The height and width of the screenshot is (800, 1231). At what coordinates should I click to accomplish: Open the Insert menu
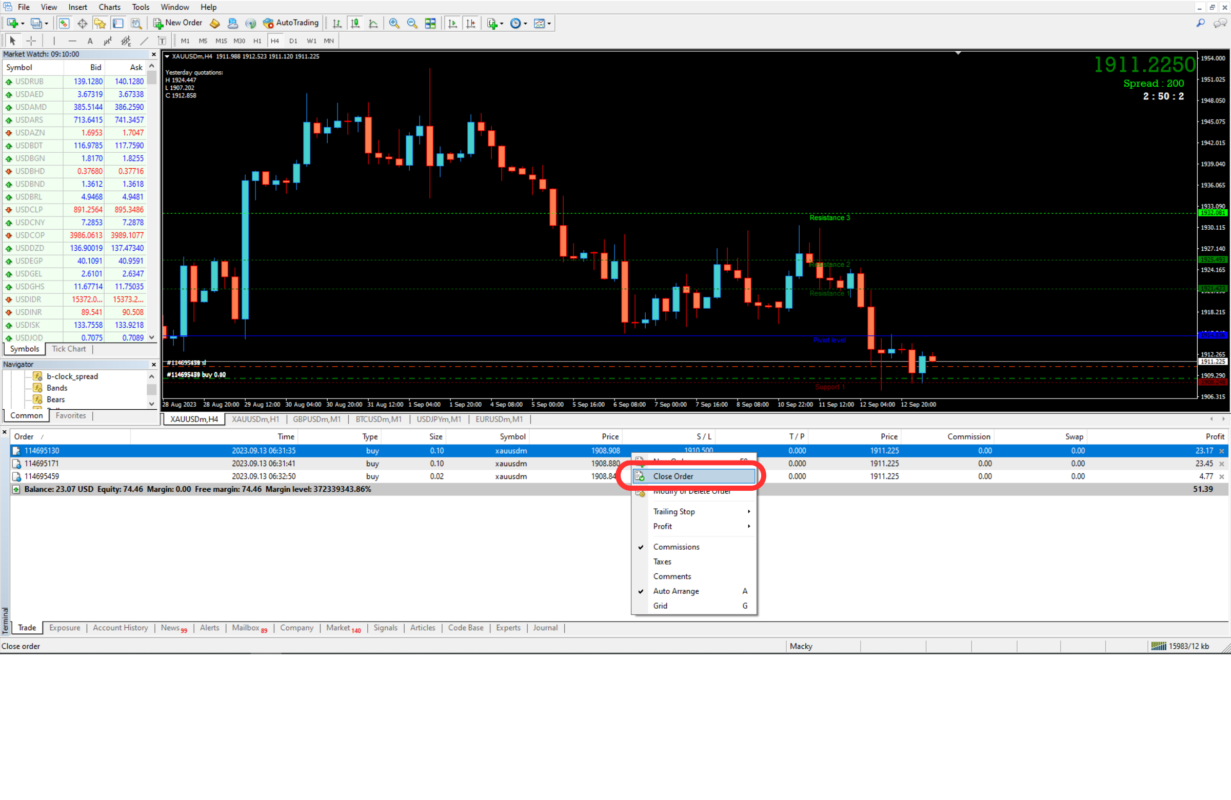pyautogui.click(x=78, y=7)
